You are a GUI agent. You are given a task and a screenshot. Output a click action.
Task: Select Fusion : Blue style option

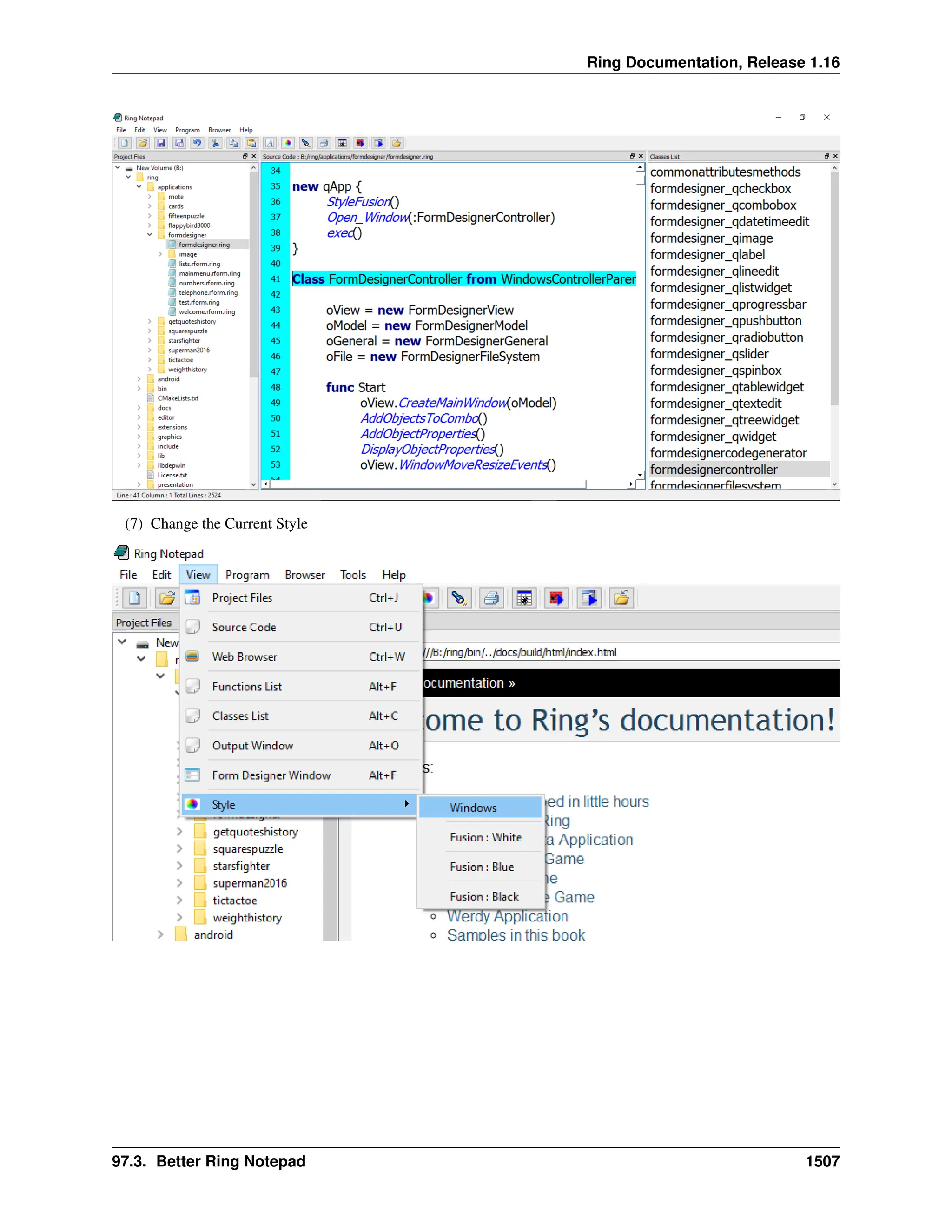coord(481,867)
